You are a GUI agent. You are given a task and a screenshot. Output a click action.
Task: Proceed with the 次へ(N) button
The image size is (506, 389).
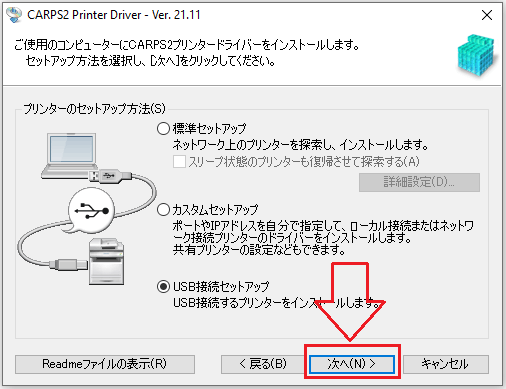click(352, 364)
